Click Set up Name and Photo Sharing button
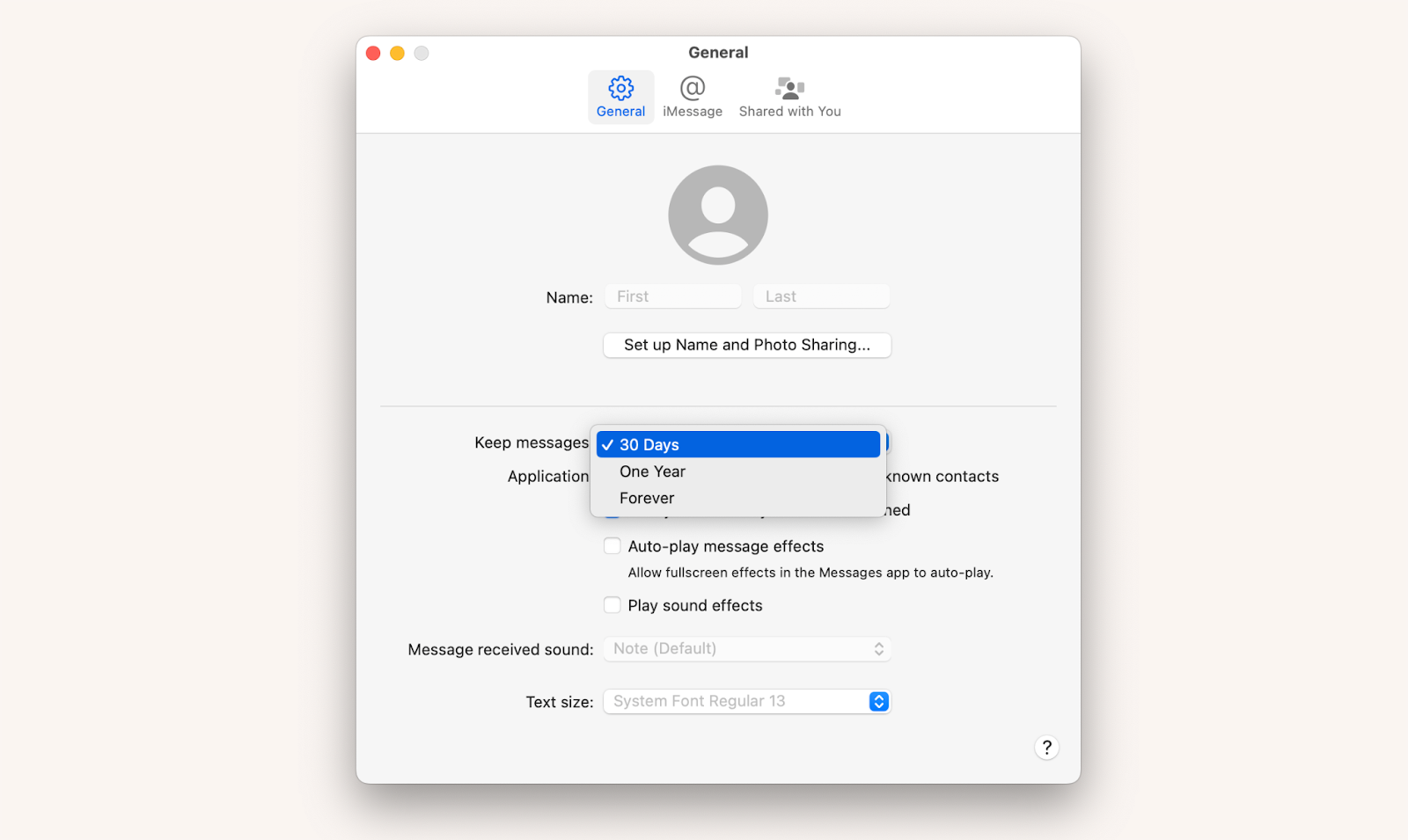 click(x=747, y=345)
